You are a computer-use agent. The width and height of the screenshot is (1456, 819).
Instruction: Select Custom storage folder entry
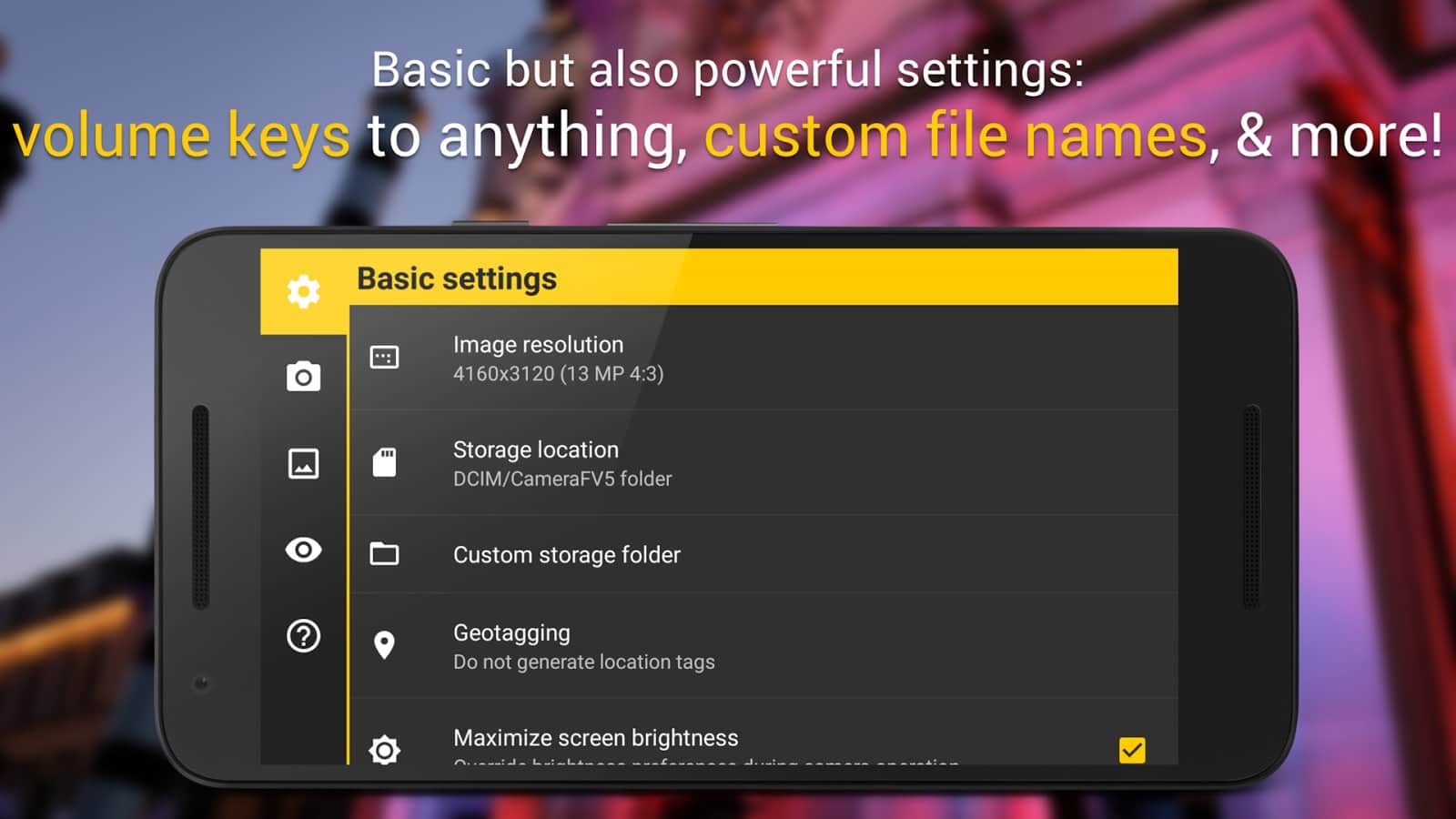pos(566,554)
